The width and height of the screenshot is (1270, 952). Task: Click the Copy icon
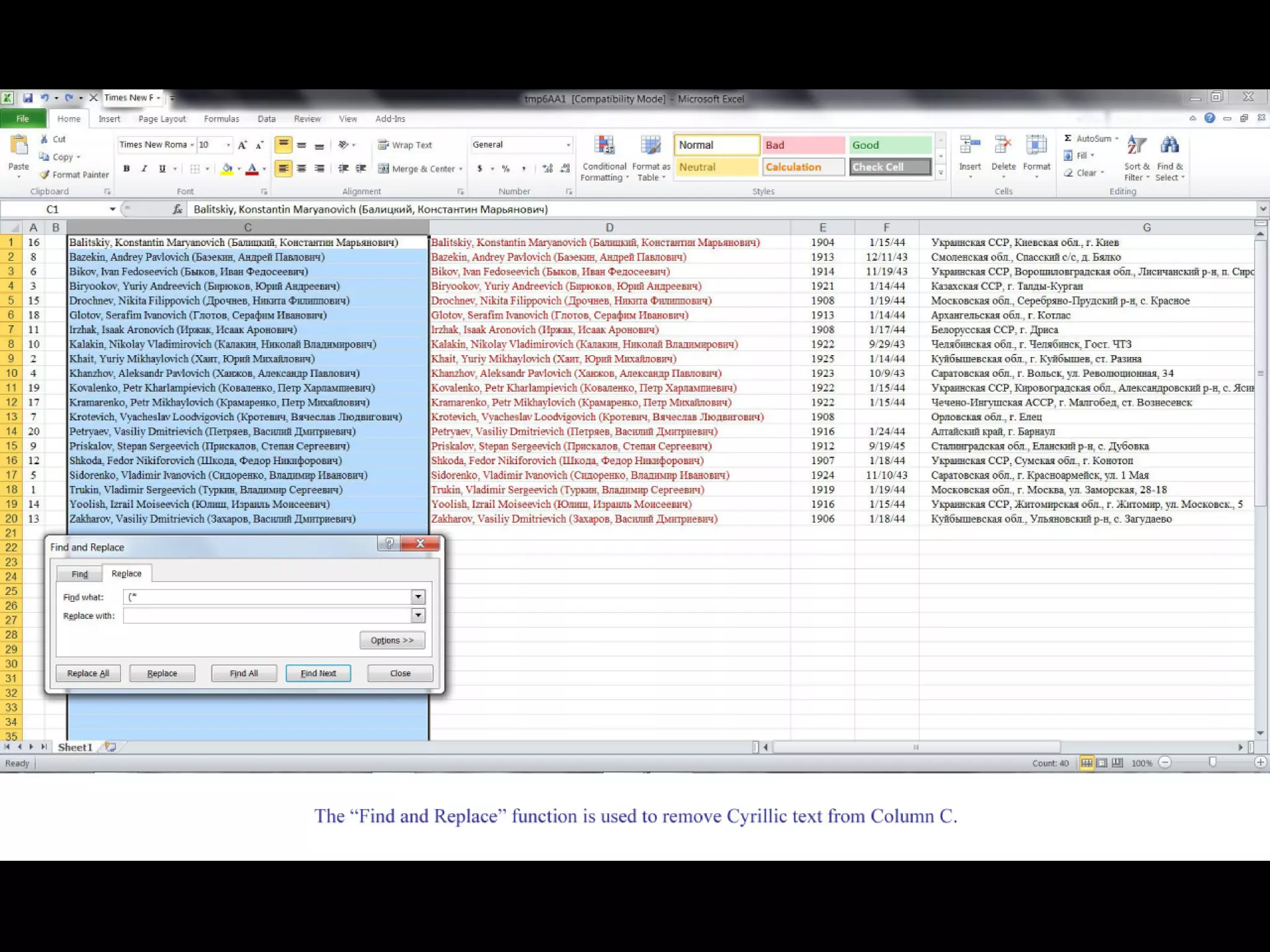44,157
